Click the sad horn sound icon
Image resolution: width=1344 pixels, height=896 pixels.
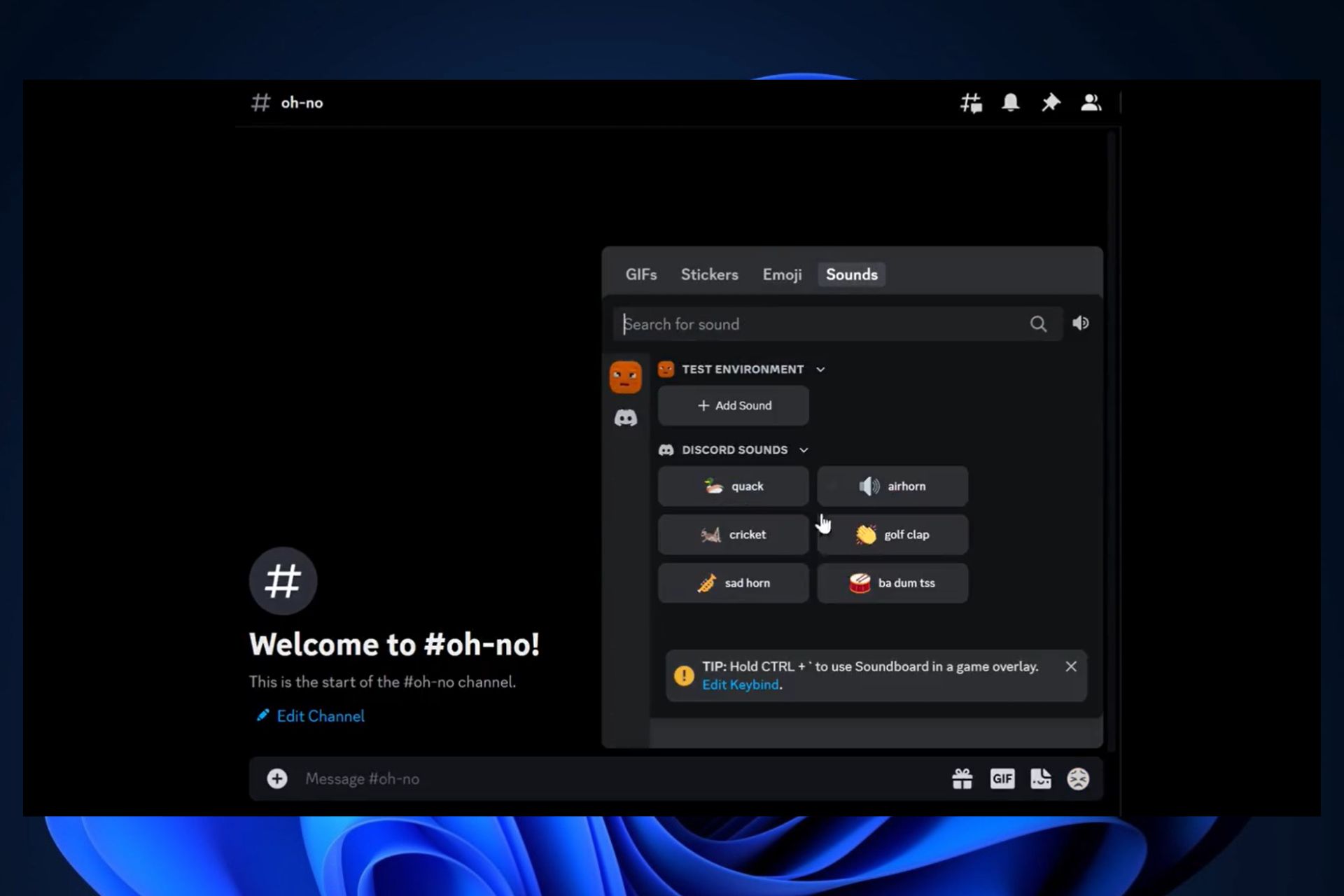tap(707, 583)
